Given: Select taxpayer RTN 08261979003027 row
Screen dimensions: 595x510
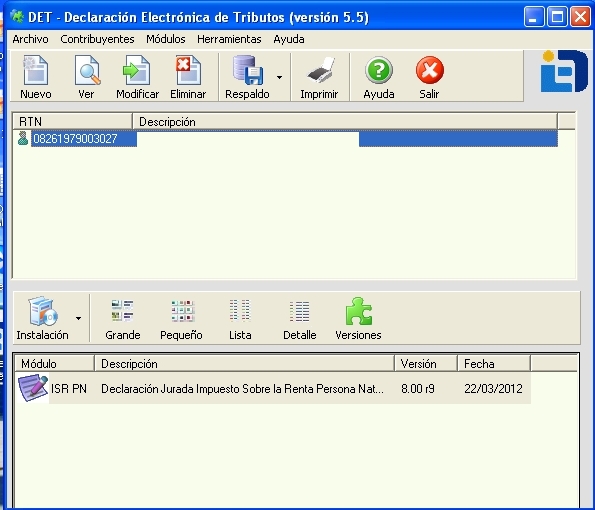Looking at the screenshot, I should coord(286,139).
